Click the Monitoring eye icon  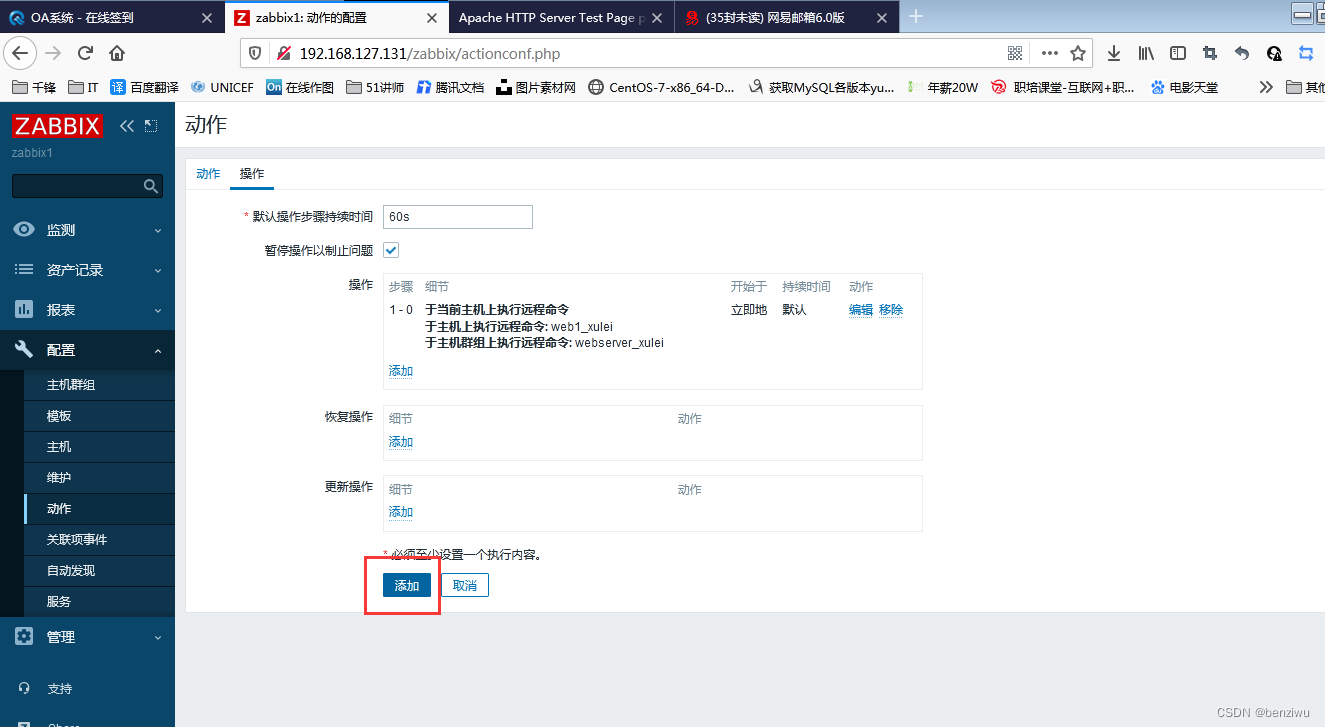point(24,229)
